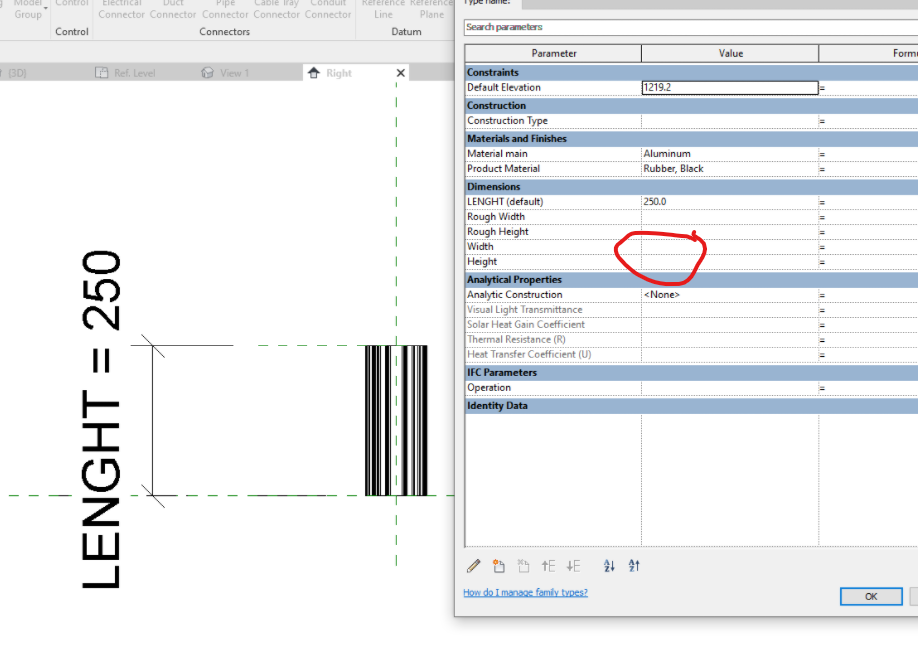The image size is (918, 671).
Task: Click the Ref. Level tab plan icon
Action: click(x=102, y=73)
